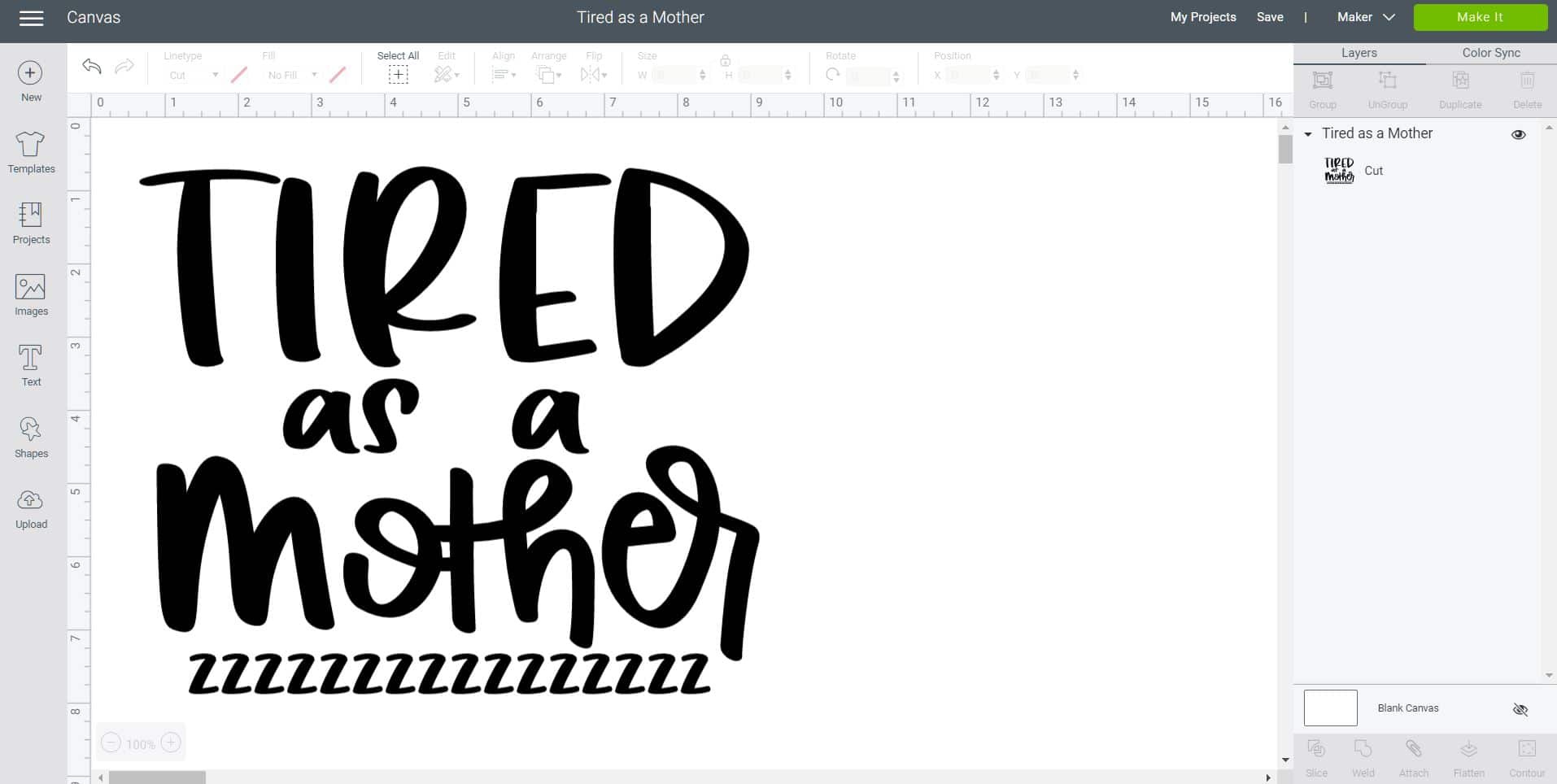Click the Duplicate icon
1557x784 pixels.
[x=1460, y=81]
